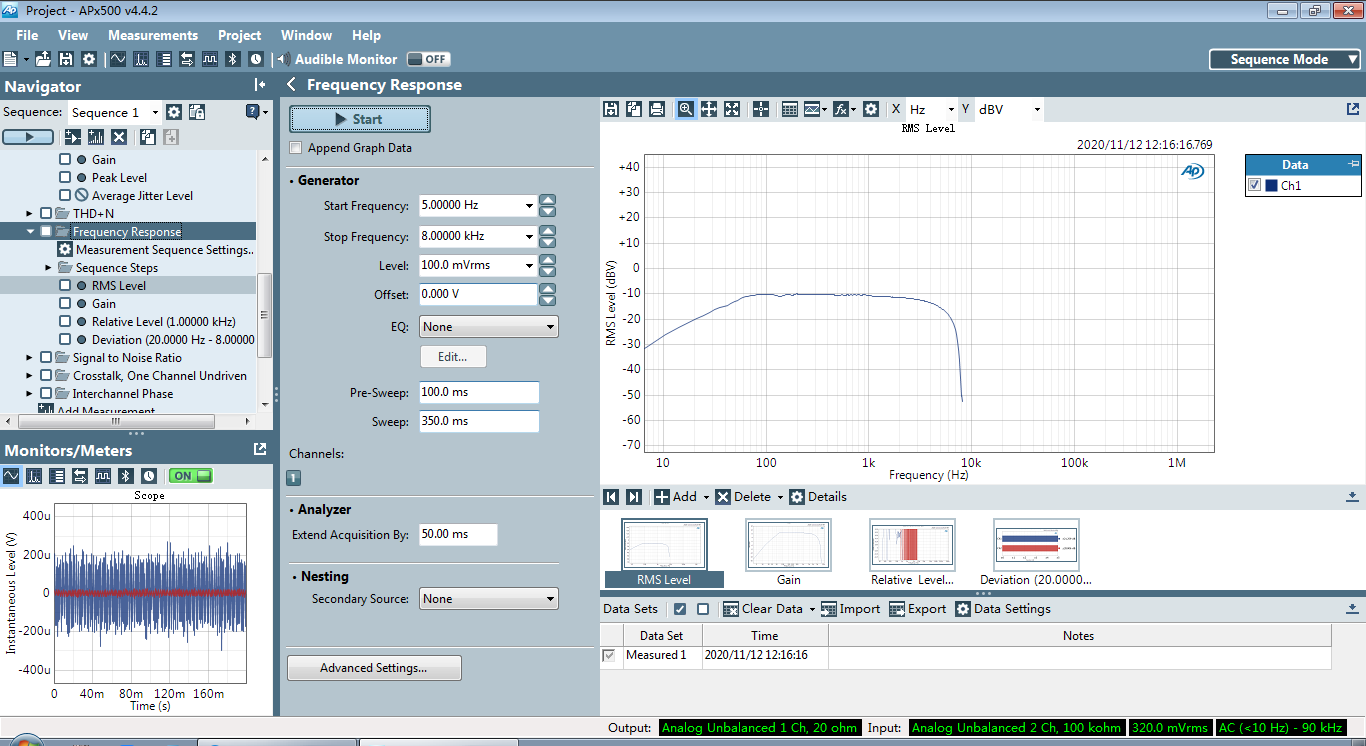Open Measurements menu
1366x746 pixels.
click(153, 35)
